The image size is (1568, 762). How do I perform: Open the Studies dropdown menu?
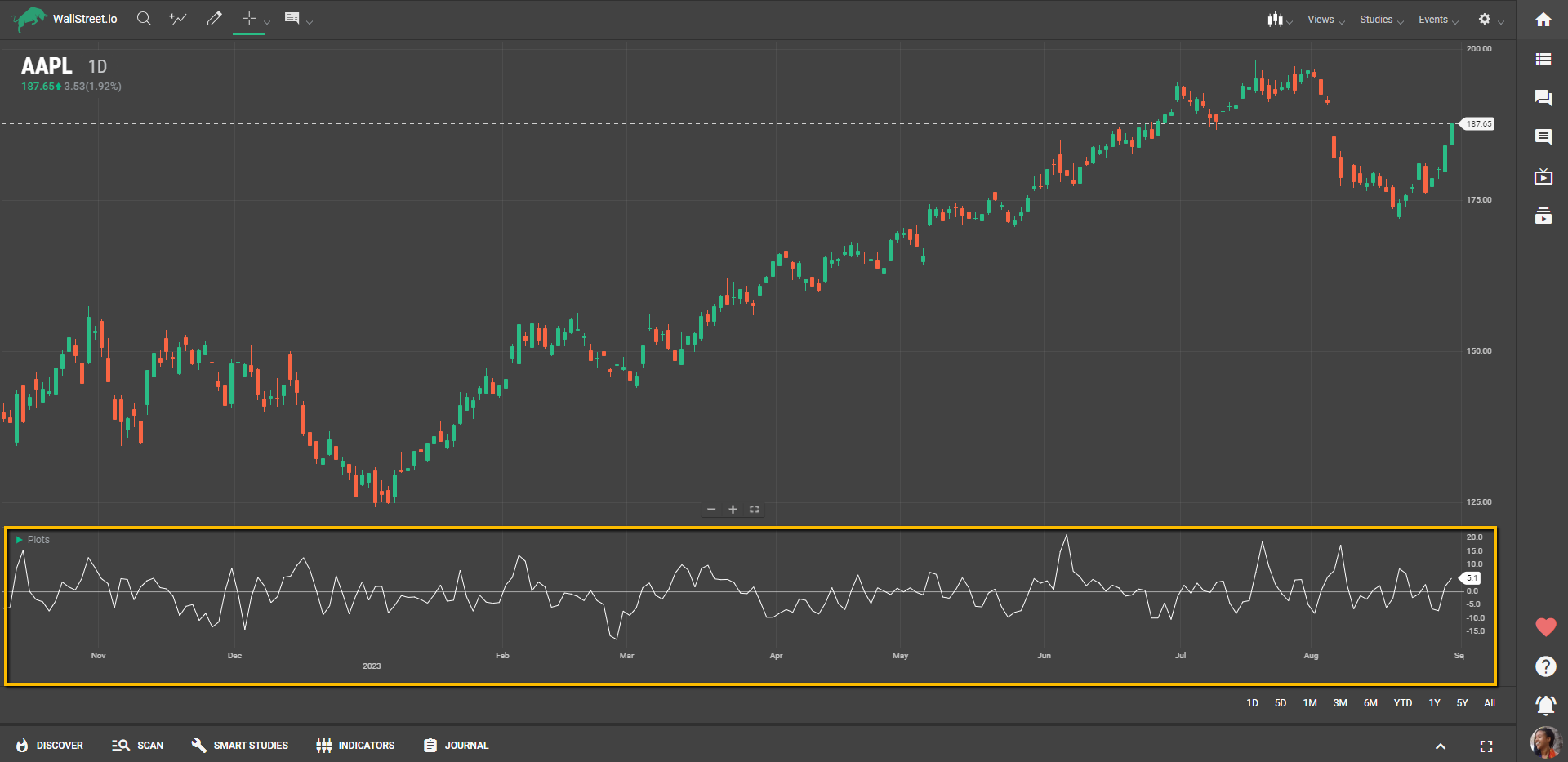click(1380, 20)
